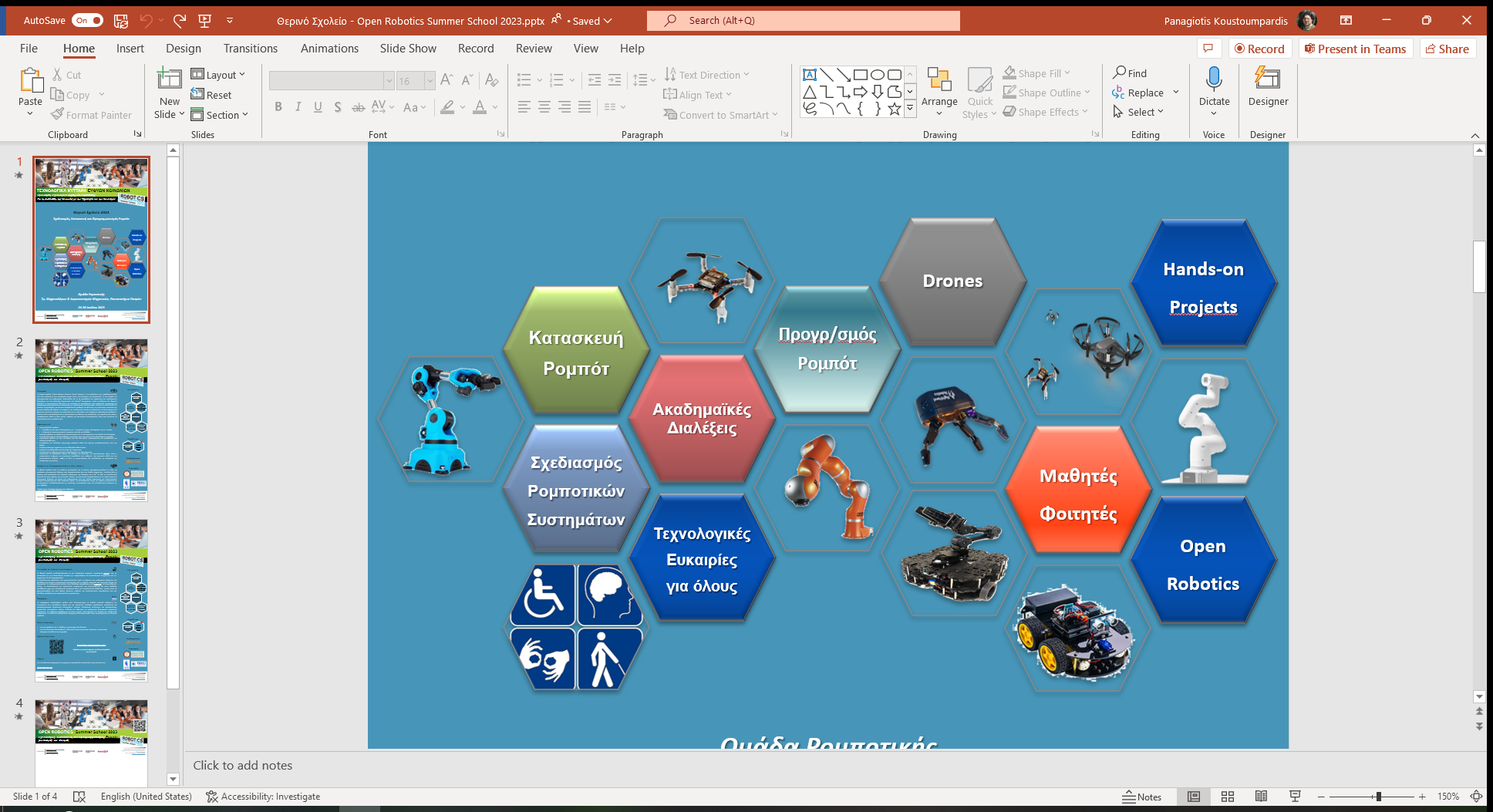Click the Search box
Image resolution: width=1493 pixels, height=812 pixels.
pyautogui.click(x=804, y=21)
